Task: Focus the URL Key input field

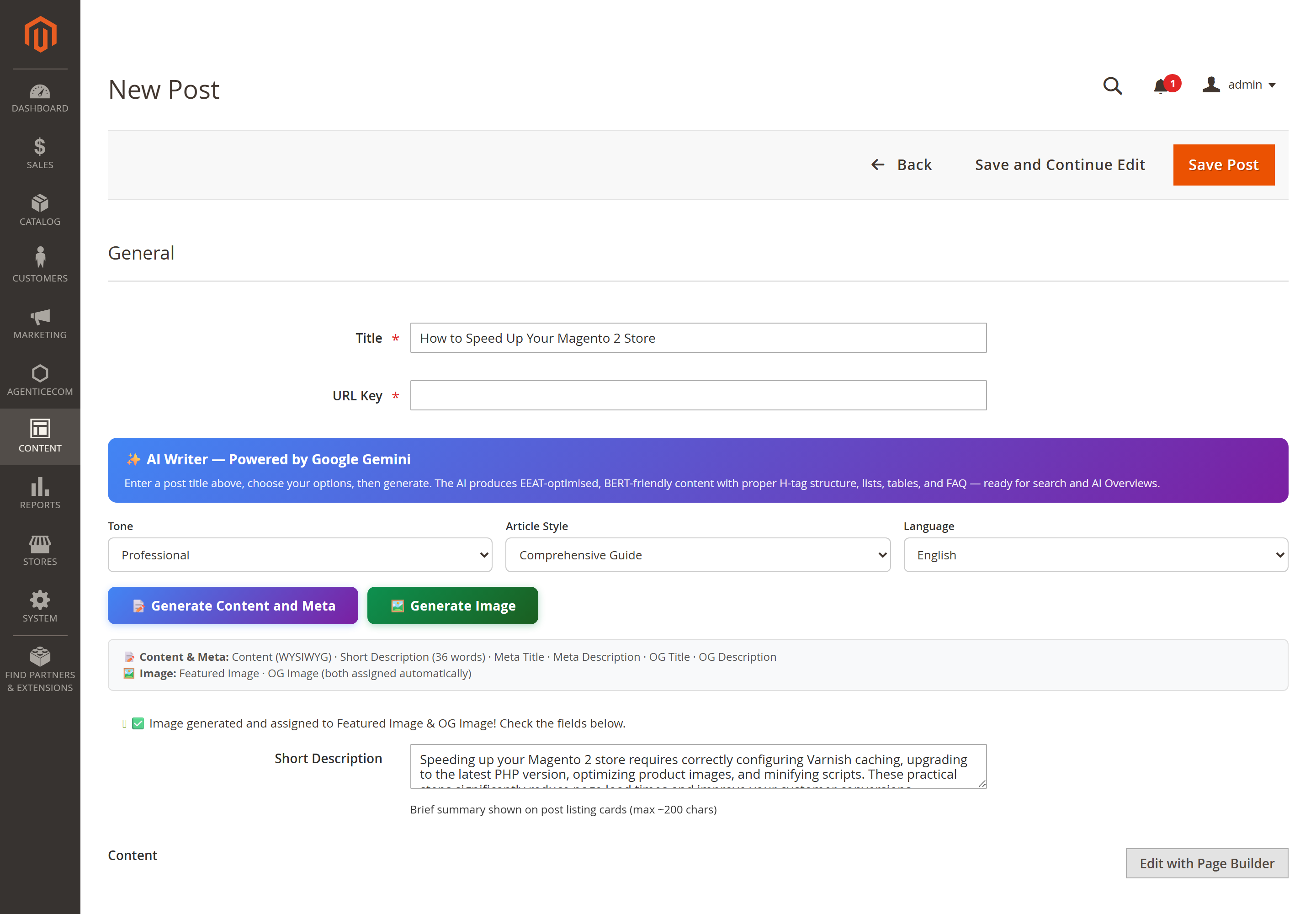Action: [x=698, y=395]
